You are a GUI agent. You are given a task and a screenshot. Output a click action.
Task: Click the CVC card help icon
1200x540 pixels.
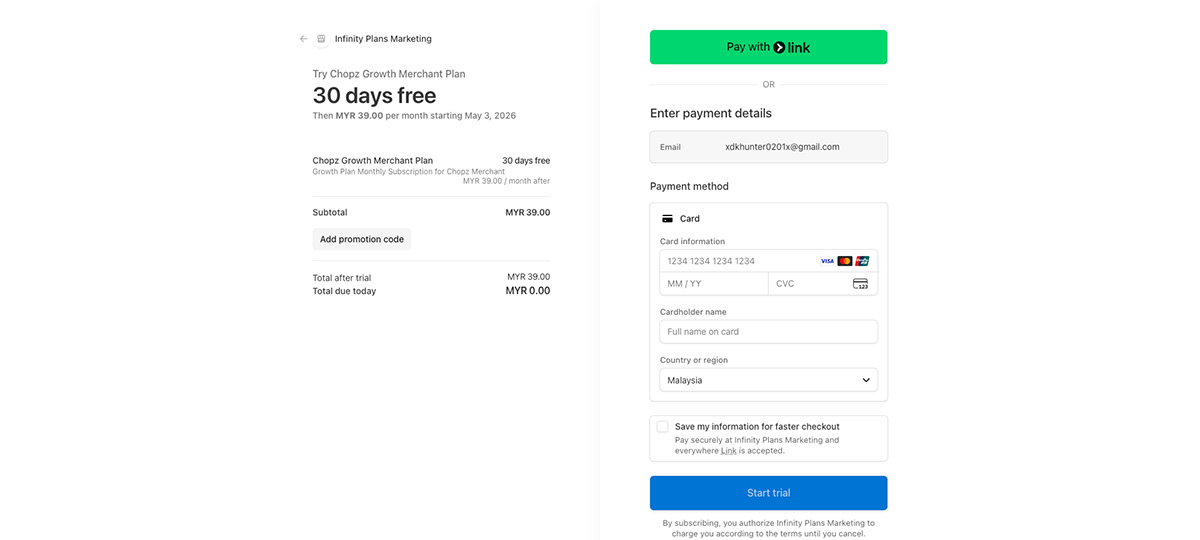[860, 284]
